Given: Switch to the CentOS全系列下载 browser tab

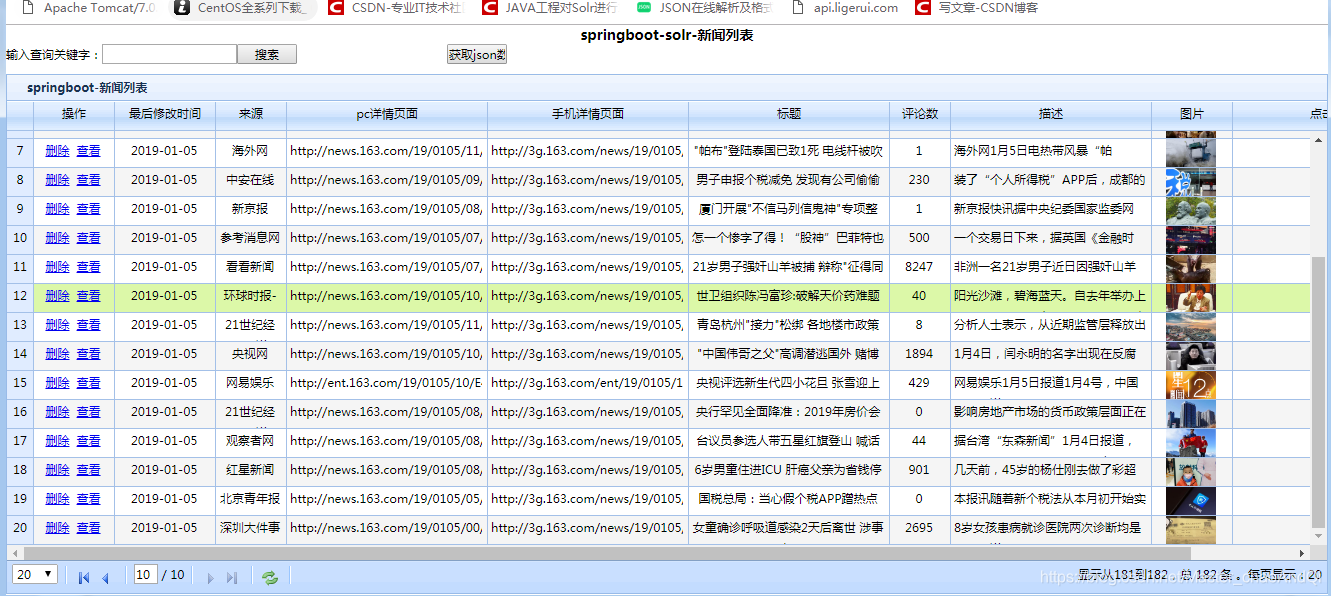Looking at the screenshot, I should (245, 8).
